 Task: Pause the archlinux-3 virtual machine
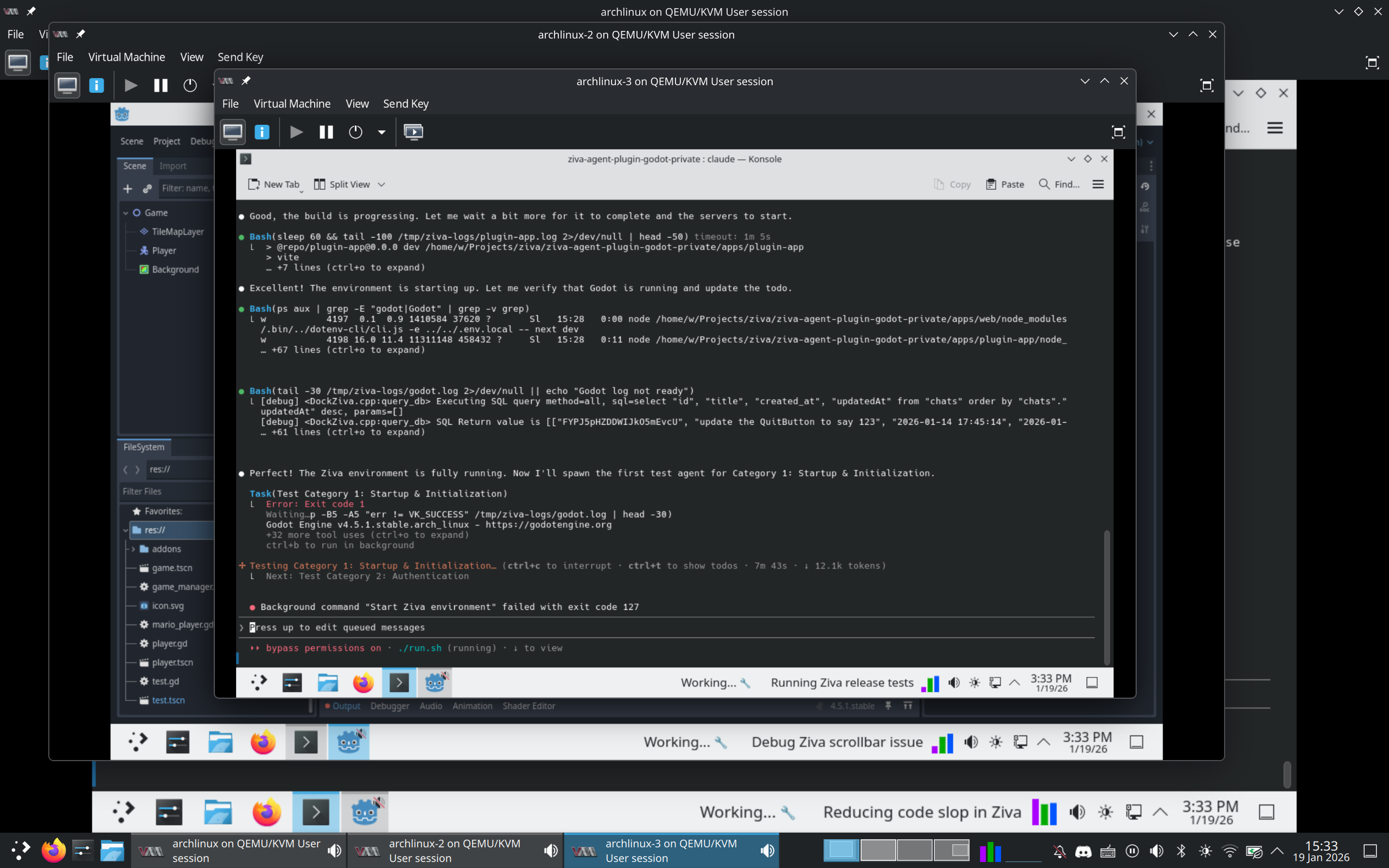point(326,132)
